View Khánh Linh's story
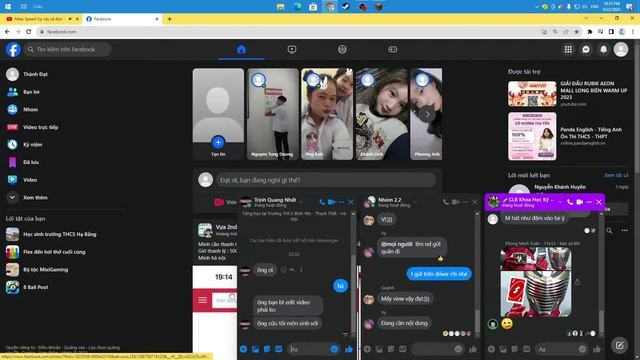 pos(382,114)
